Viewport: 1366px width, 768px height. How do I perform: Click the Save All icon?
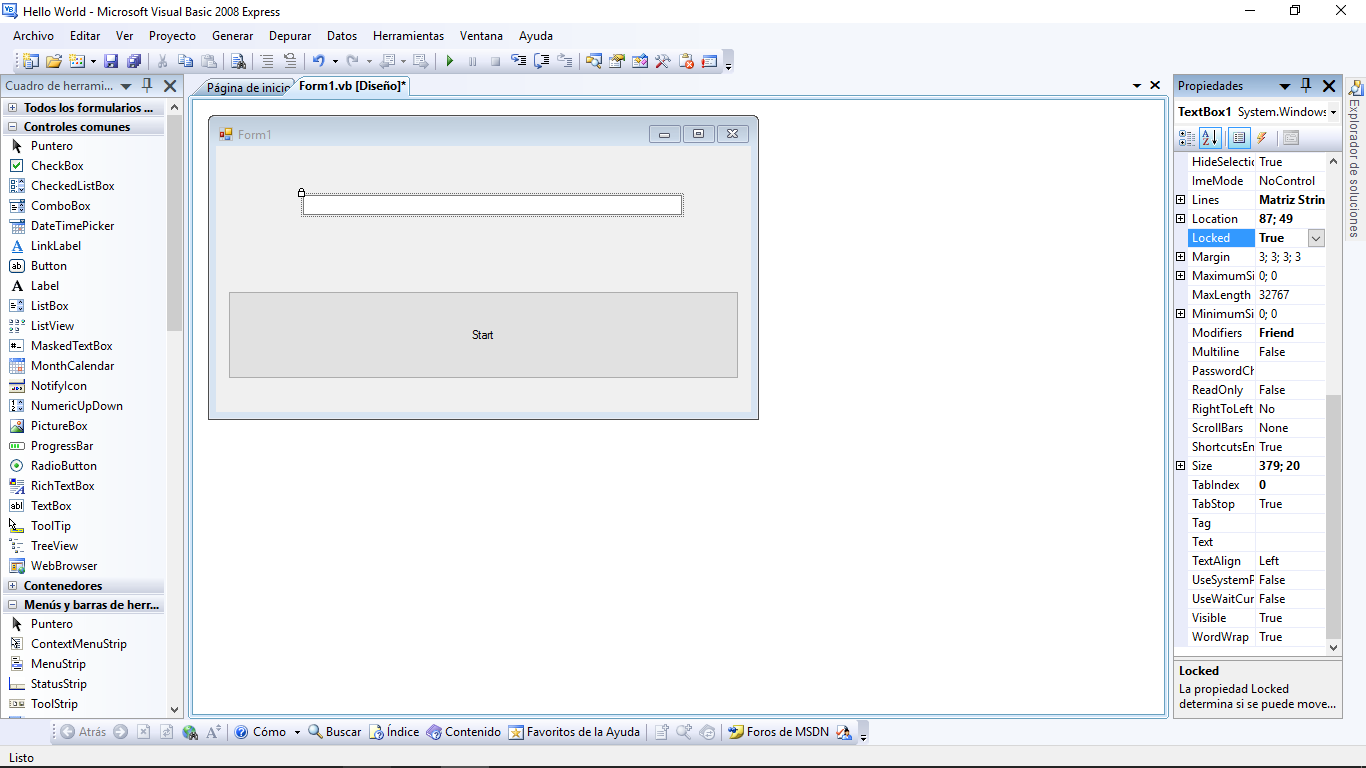[x=133, y=61]
